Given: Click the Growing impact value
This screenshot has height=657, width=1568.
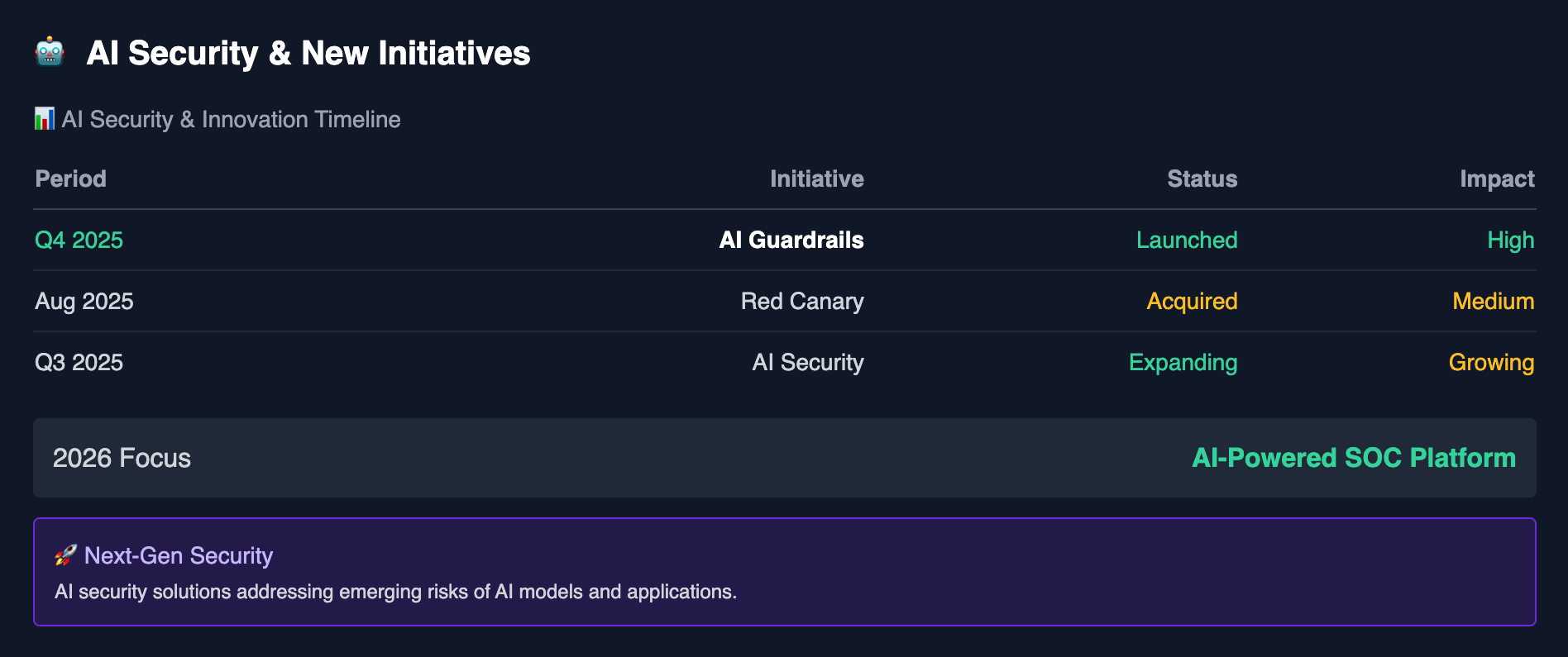Looking at the screenshot, I should (x=1492, y=362).
